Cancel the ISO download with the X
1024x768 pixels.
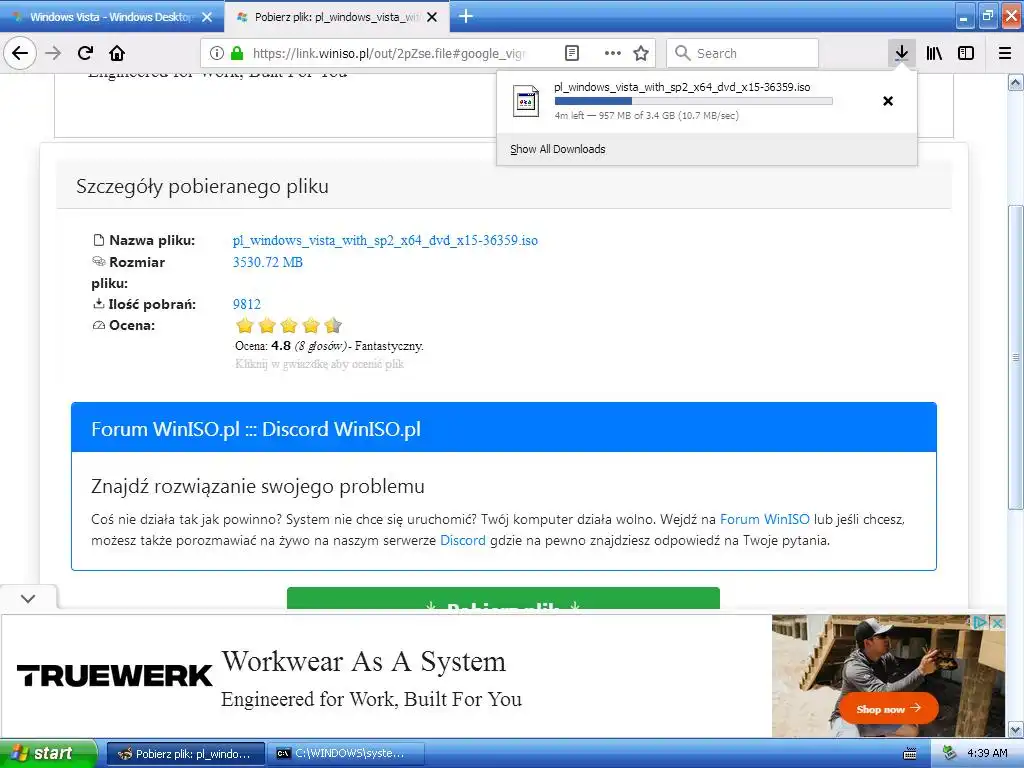pos(888,101)
